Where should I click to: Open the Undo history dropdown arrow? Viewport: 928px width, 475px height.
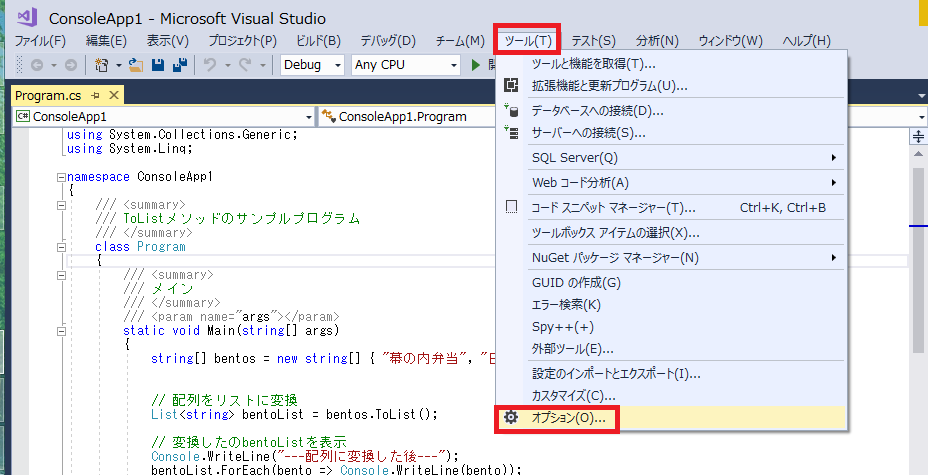click(x=227, y=66)
